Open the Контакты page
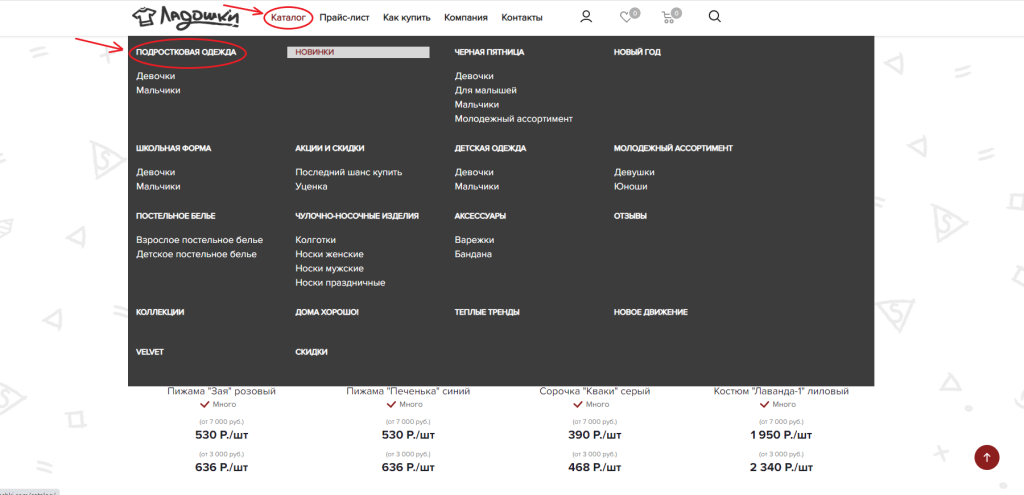The width and height of the screenshot is (1024, 495). click(x=522, y=18)
